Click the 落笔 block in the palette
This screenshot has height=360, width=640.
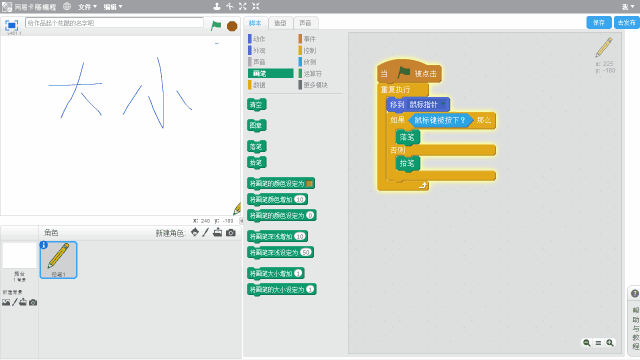(x=257, y=146)
